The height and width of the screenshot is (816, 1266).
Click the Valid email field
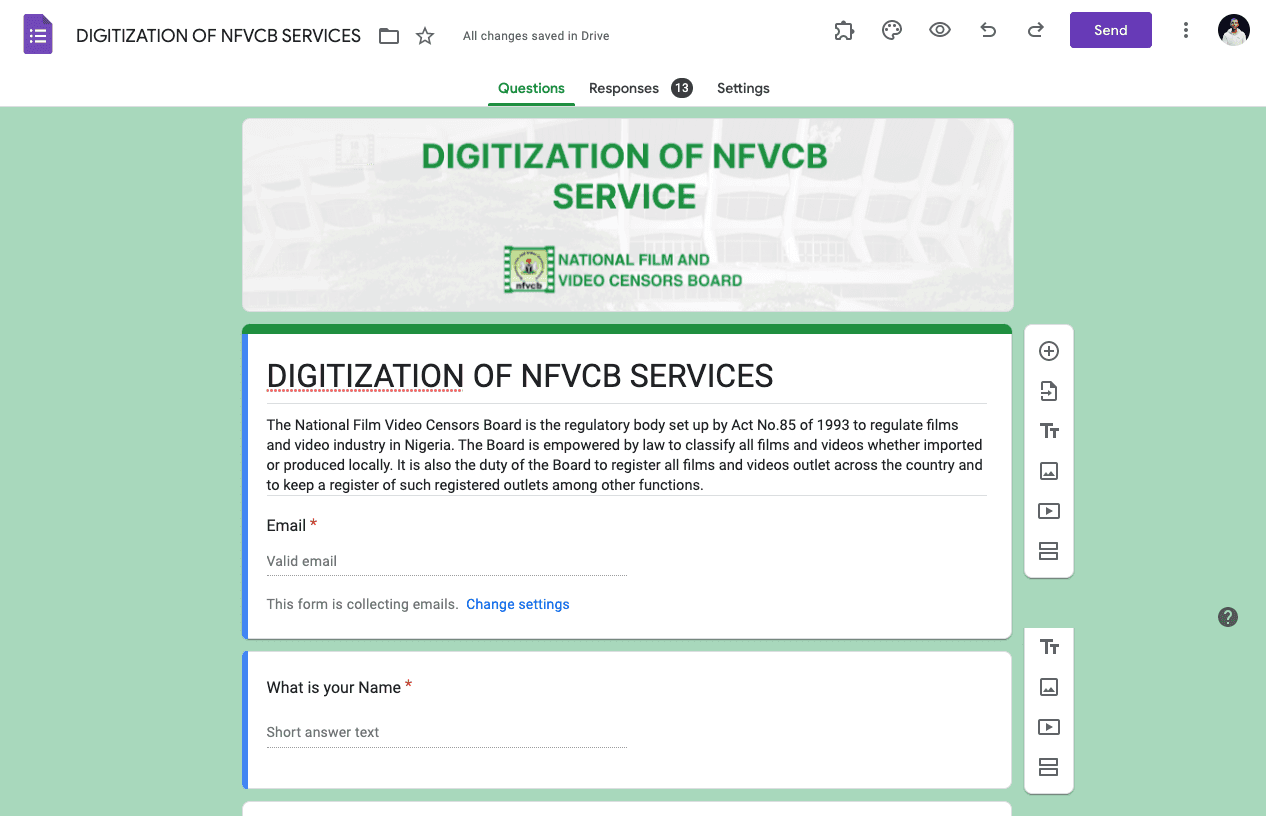[x=447, y=561]
